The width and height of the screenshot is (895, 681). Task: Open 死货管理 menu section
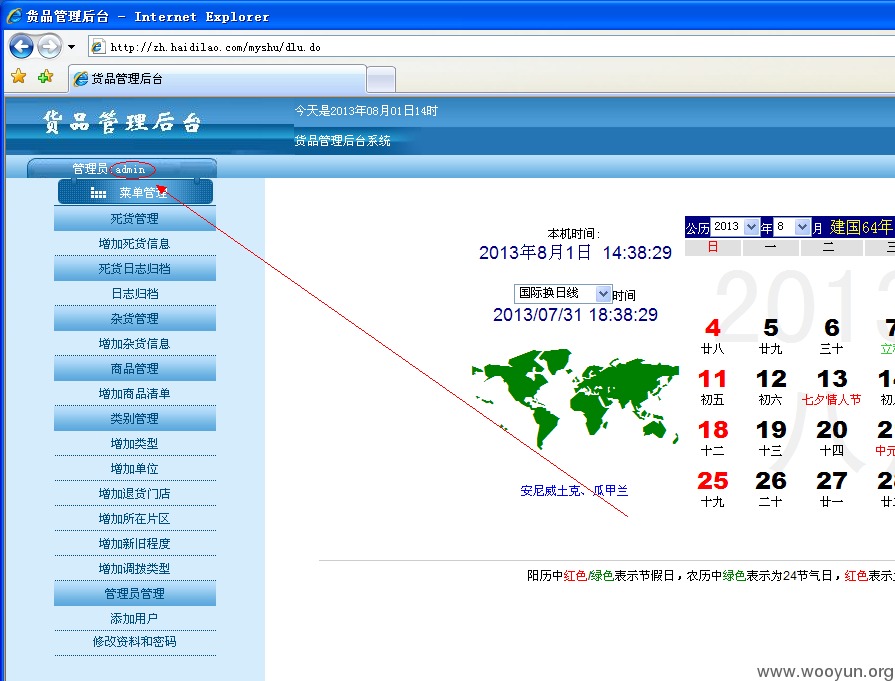click(x=135, y=219)
